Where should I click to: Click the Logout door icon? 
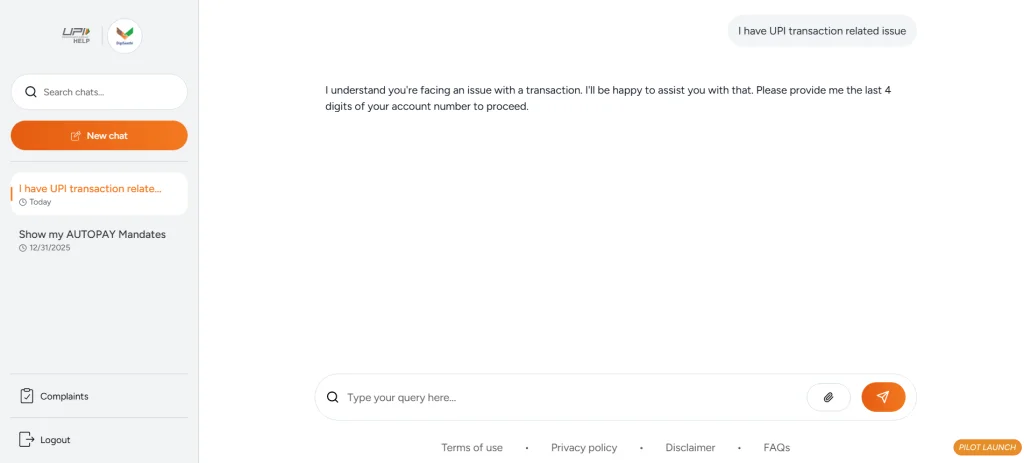(27, 439)
